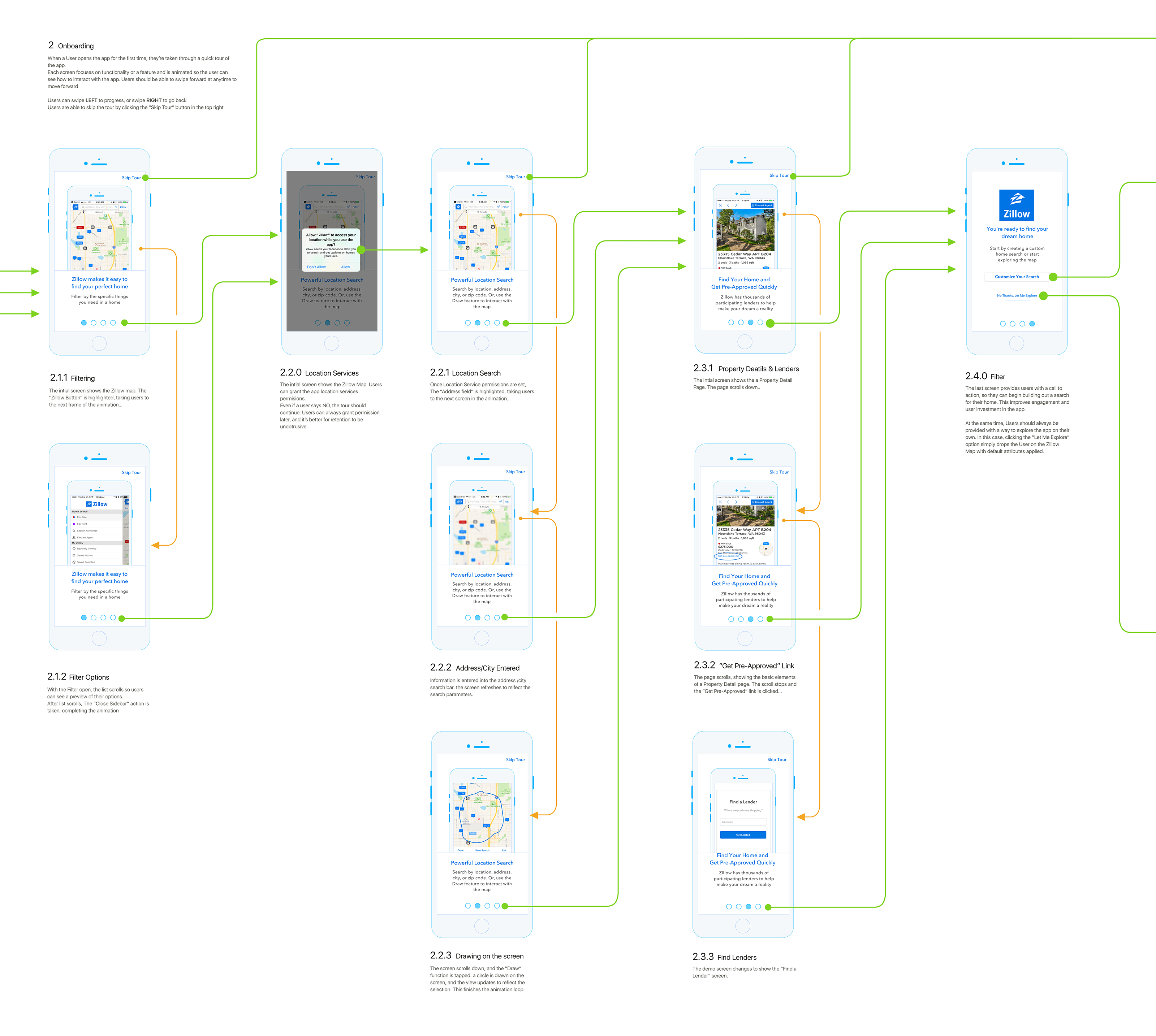Select the second page dot on the 2.2.0 screen
The width and height of the screenshot is (1156, 1036).
coord(327,323)
